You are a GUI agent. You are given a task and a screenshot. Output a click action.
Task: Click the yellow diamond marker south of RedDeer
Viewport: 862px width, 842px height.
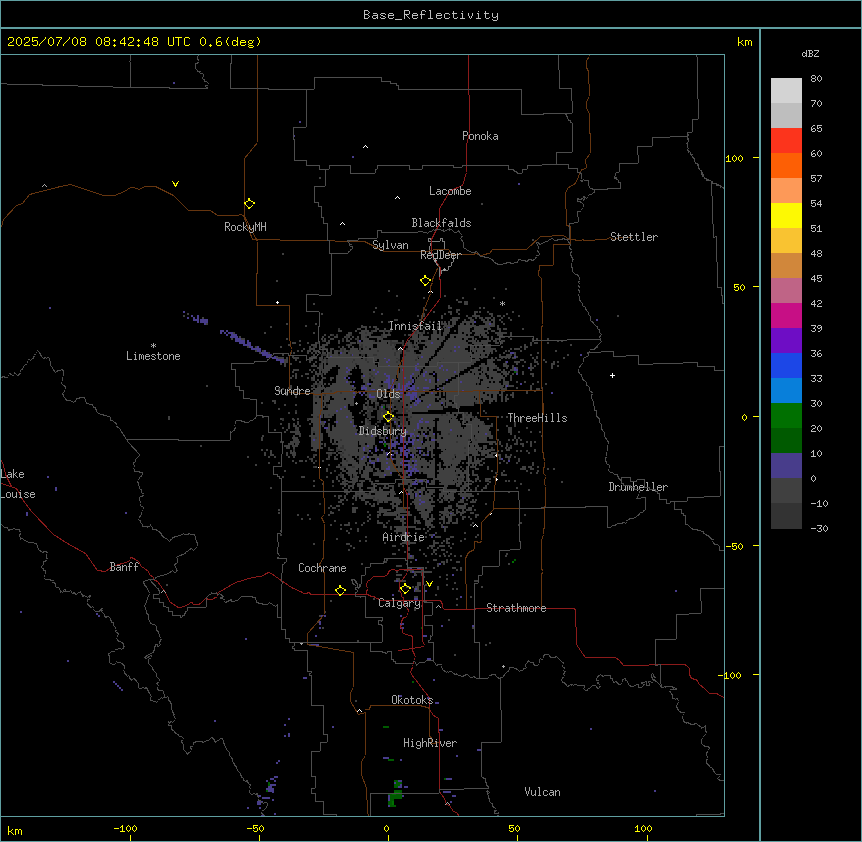click(x=425, y=281)
